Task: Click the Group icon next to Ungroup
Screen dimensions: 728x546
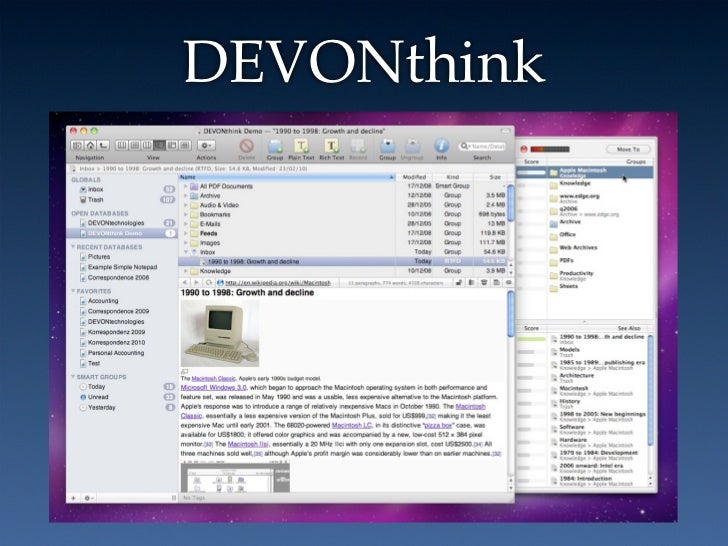Action: click(x=387, y=146)
